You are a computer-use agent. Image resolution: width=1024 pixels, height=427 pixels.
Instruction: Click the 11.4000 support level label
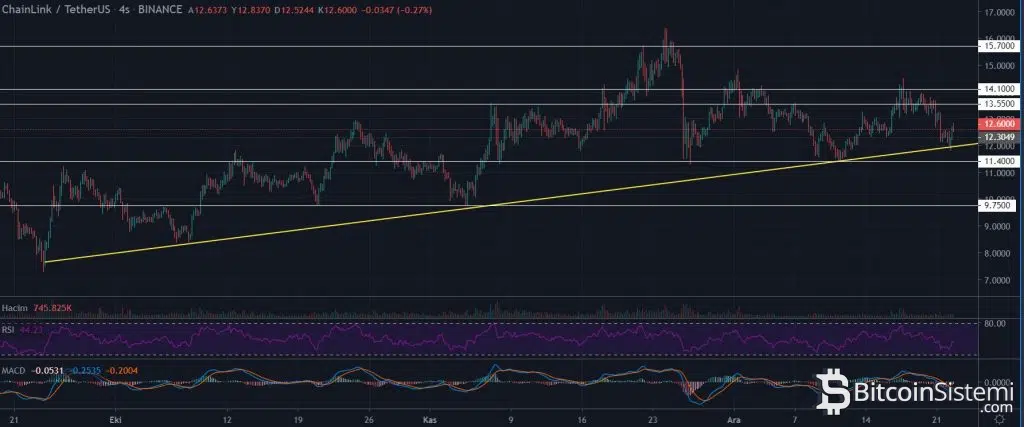(x=1000, y=161)
